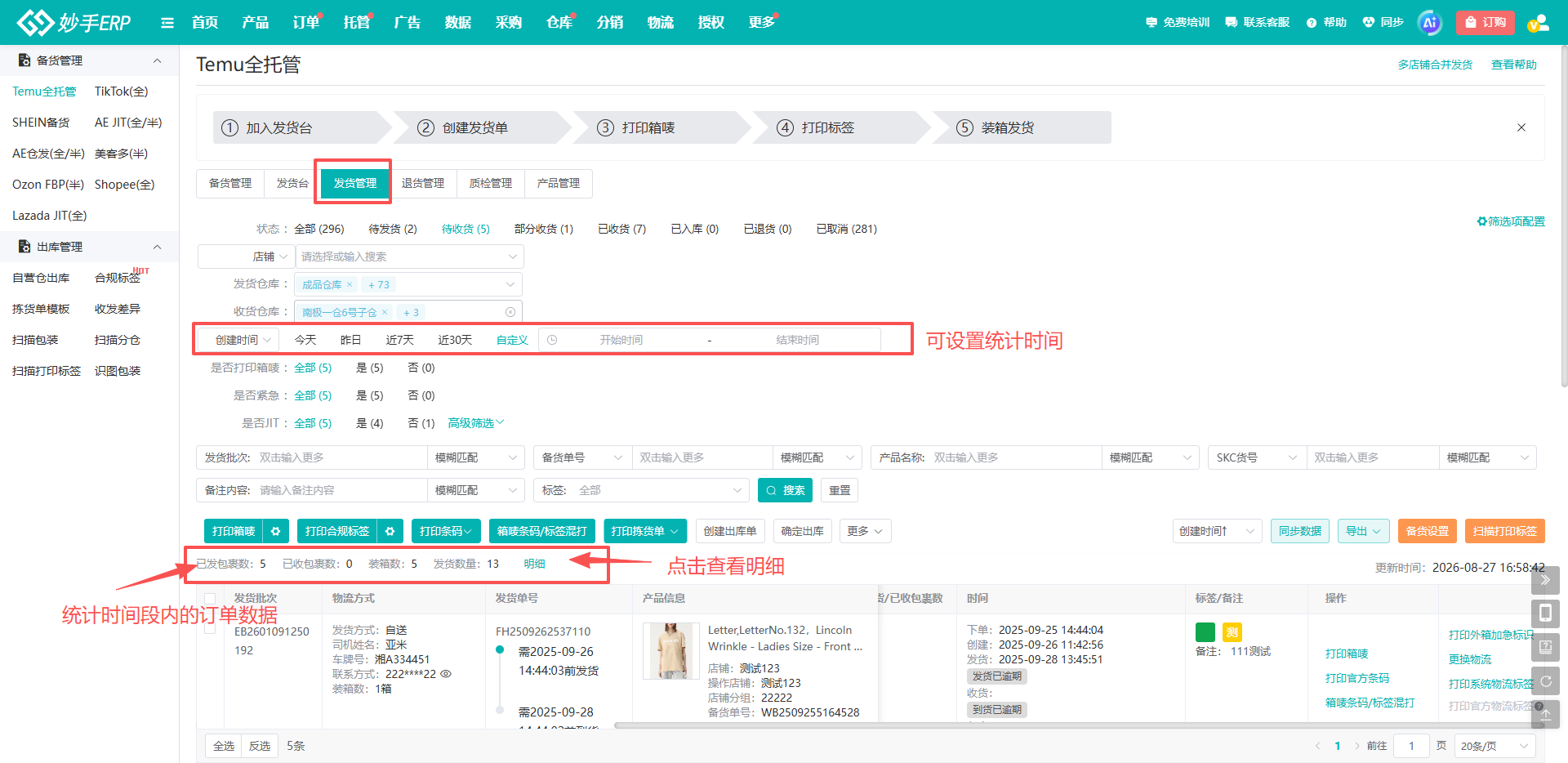Close the steps guide with the X icon
The width and height of the screenshot is (1568, 763).
[1521, 127]
